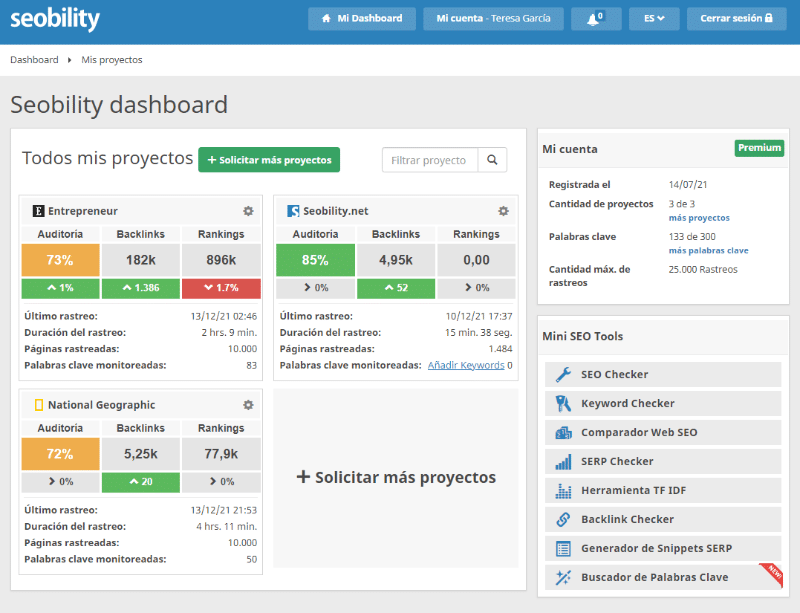Click the SEO Checker wrench icon

563,374
